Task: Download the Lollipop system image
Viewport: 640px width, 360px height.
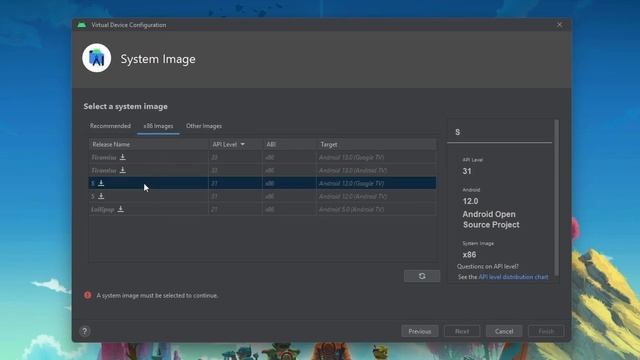Action: (120, 209)
